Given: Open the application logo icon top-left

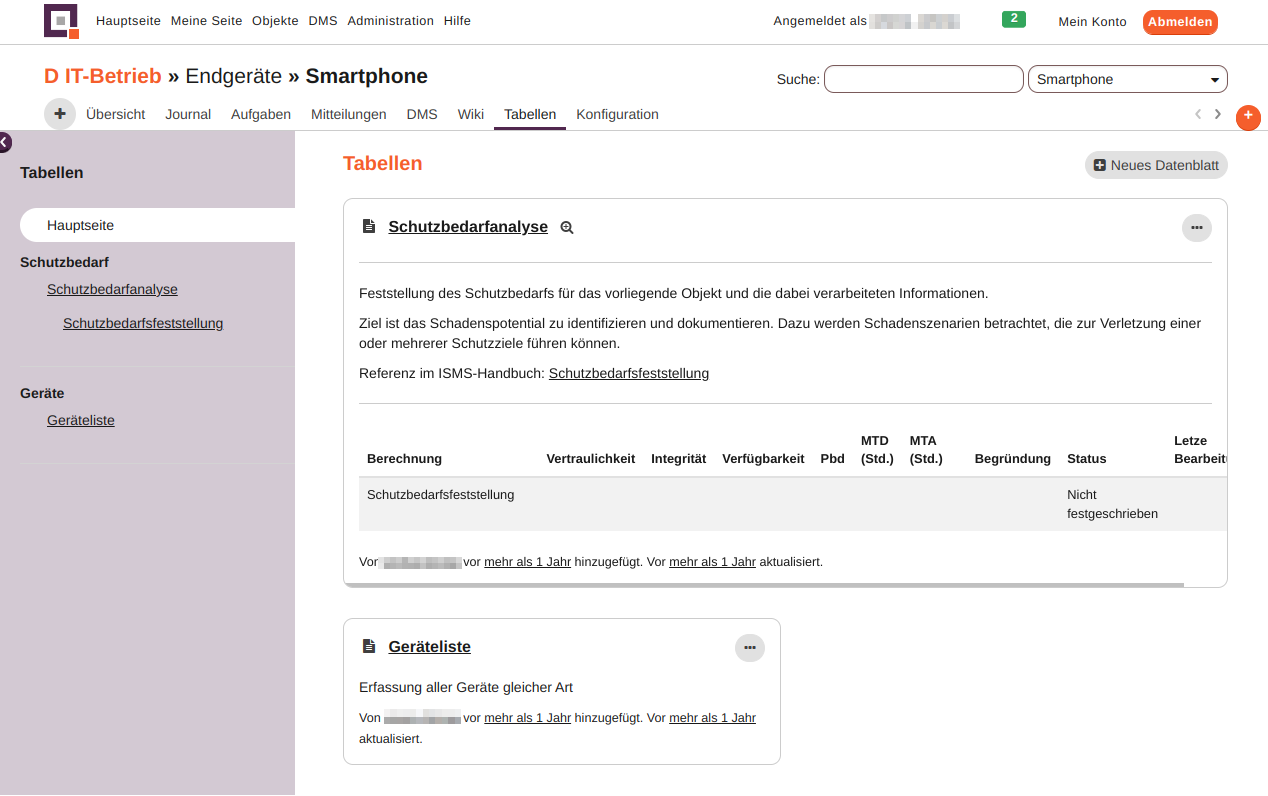Looking at the screenshot, I should pos(61,21).
